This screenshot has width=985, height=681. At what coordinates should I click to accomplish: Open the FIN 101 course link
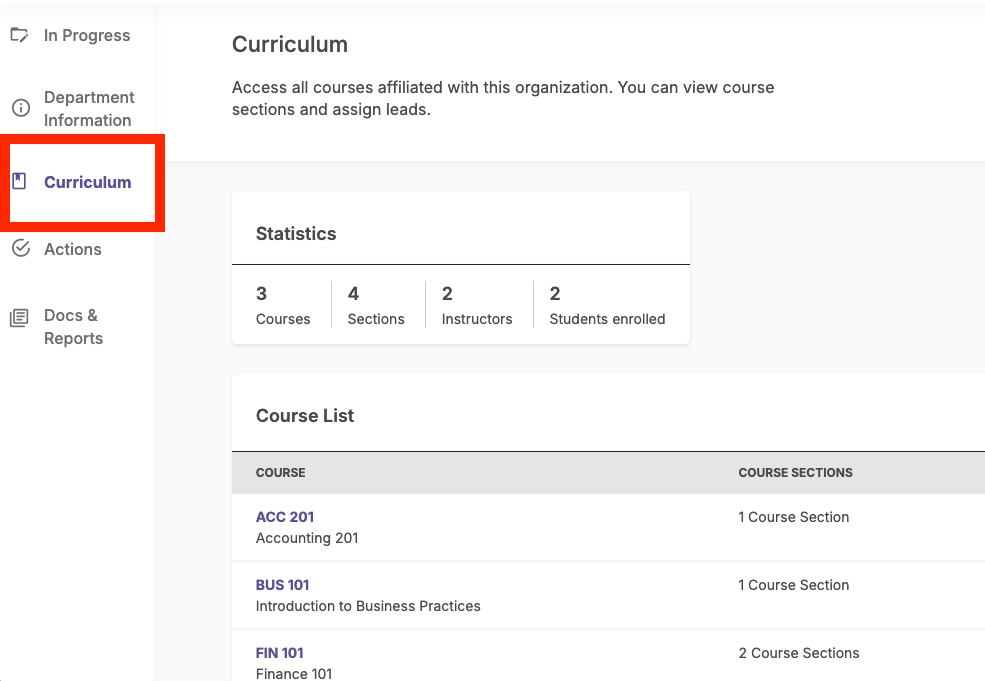point(280,653)
